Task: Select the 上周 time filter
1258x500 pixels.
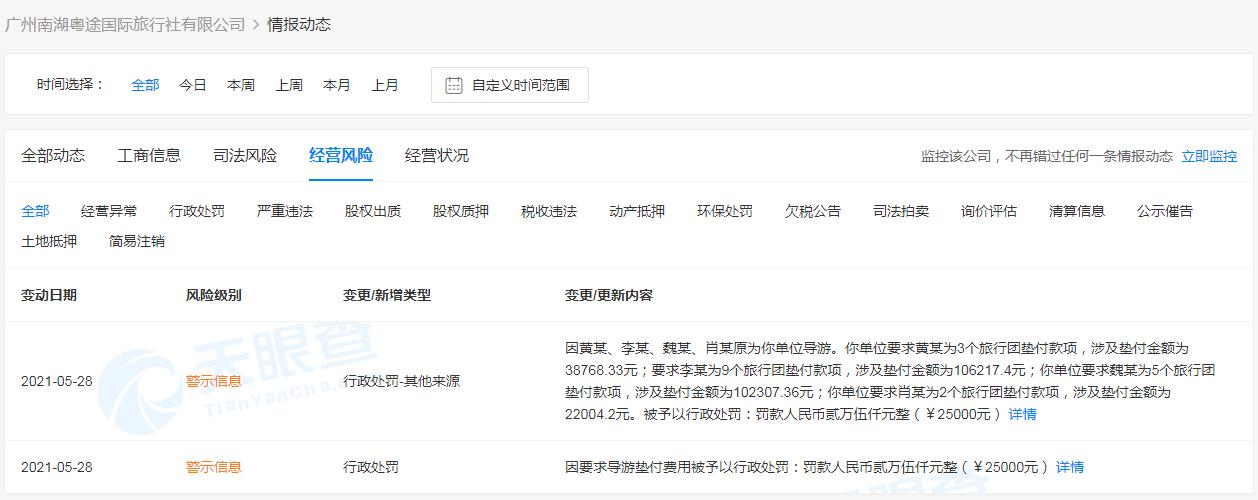Action: [x=289, y=85]
